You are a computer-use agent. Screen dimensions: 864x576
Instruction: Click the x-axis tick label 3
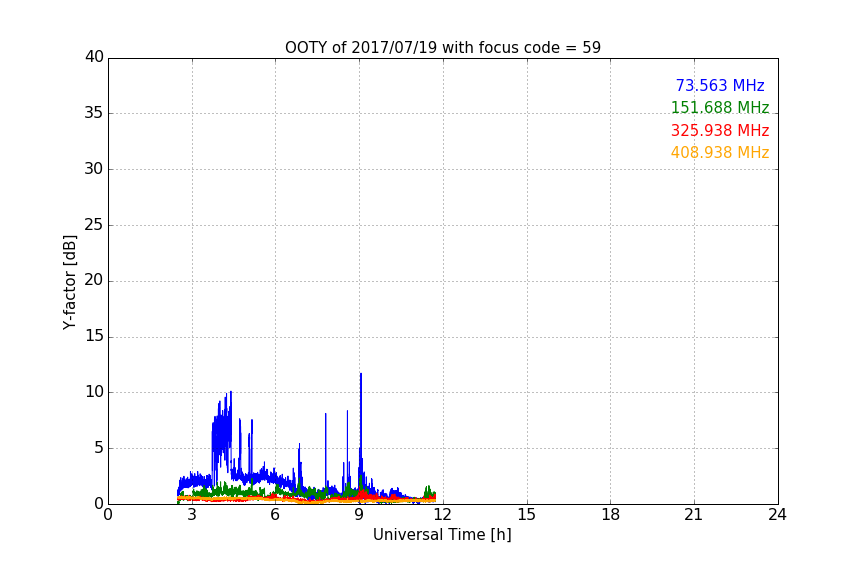(x=192, y=515)
